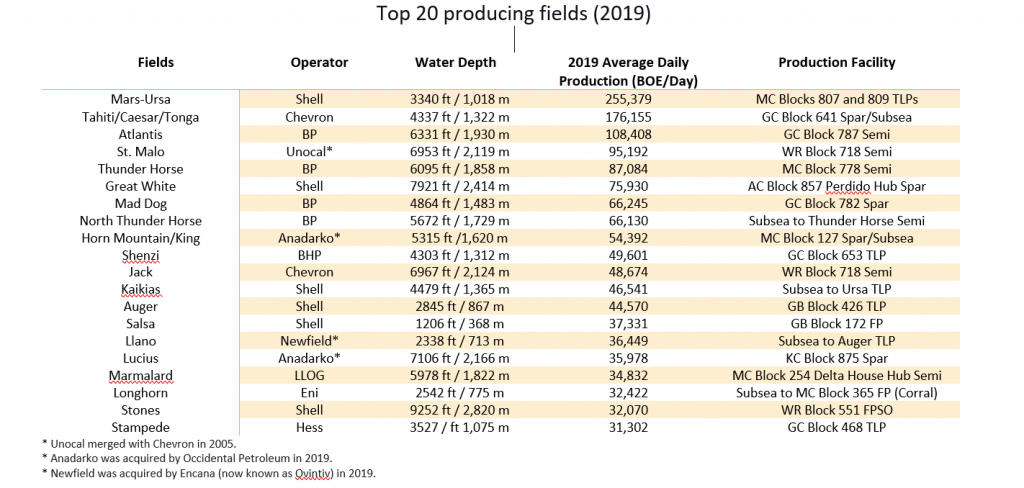Select the Unocal* operator cell
The height and width of the screenshot is (488, 1024).
click(319, 151)
